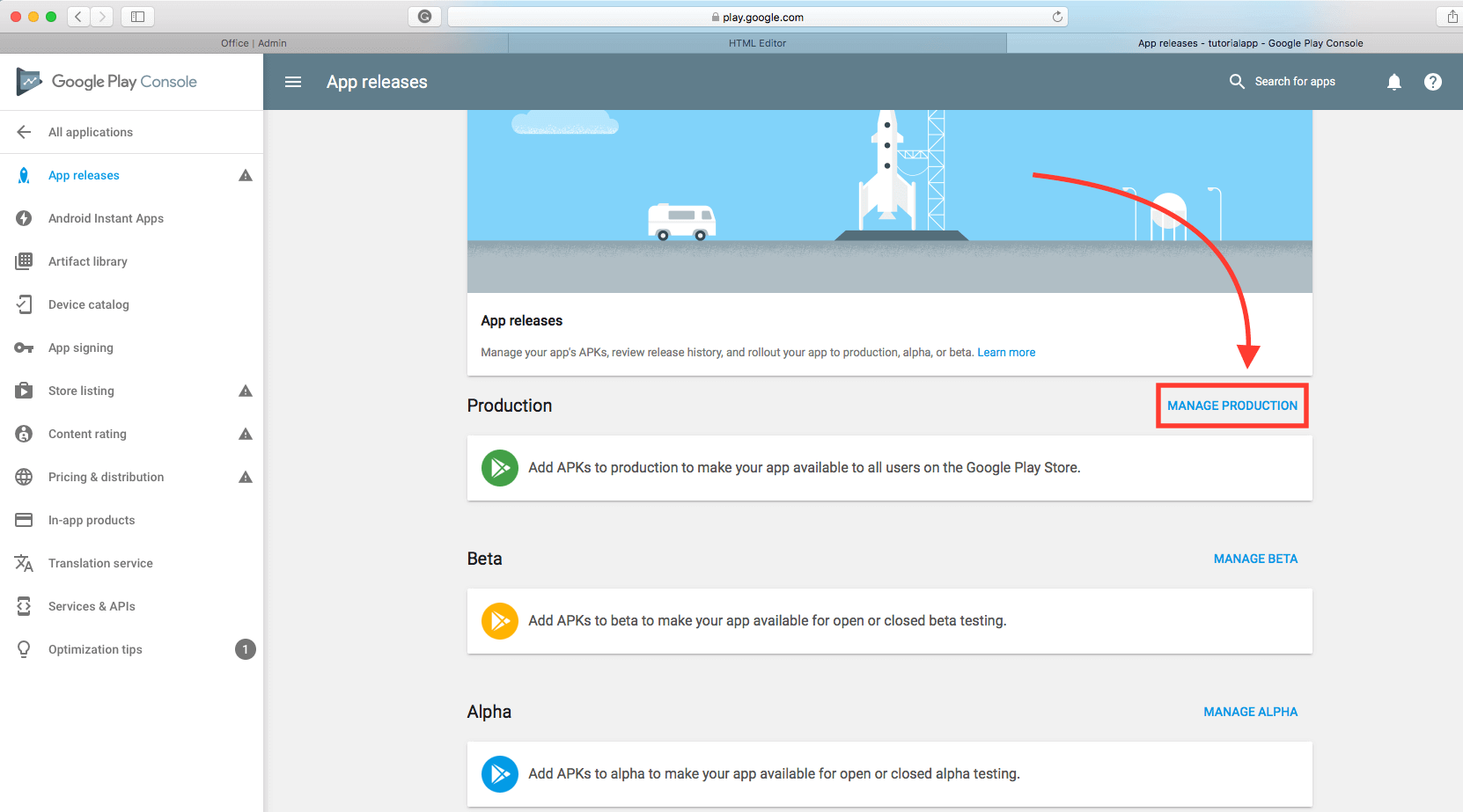Click the yellow Beta play icon
The width and height of the screenshot is (1463, 812).
coord(500,621)
